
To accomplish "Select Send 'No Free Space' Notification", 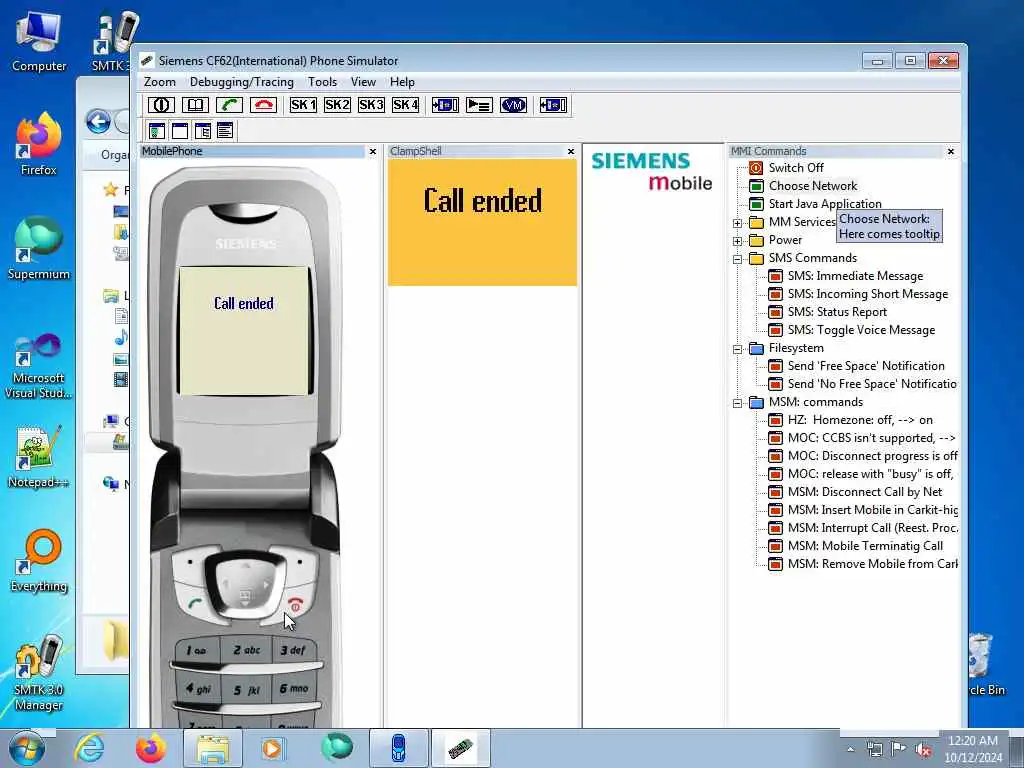I will pyautogui.click(x=871, y=384).
